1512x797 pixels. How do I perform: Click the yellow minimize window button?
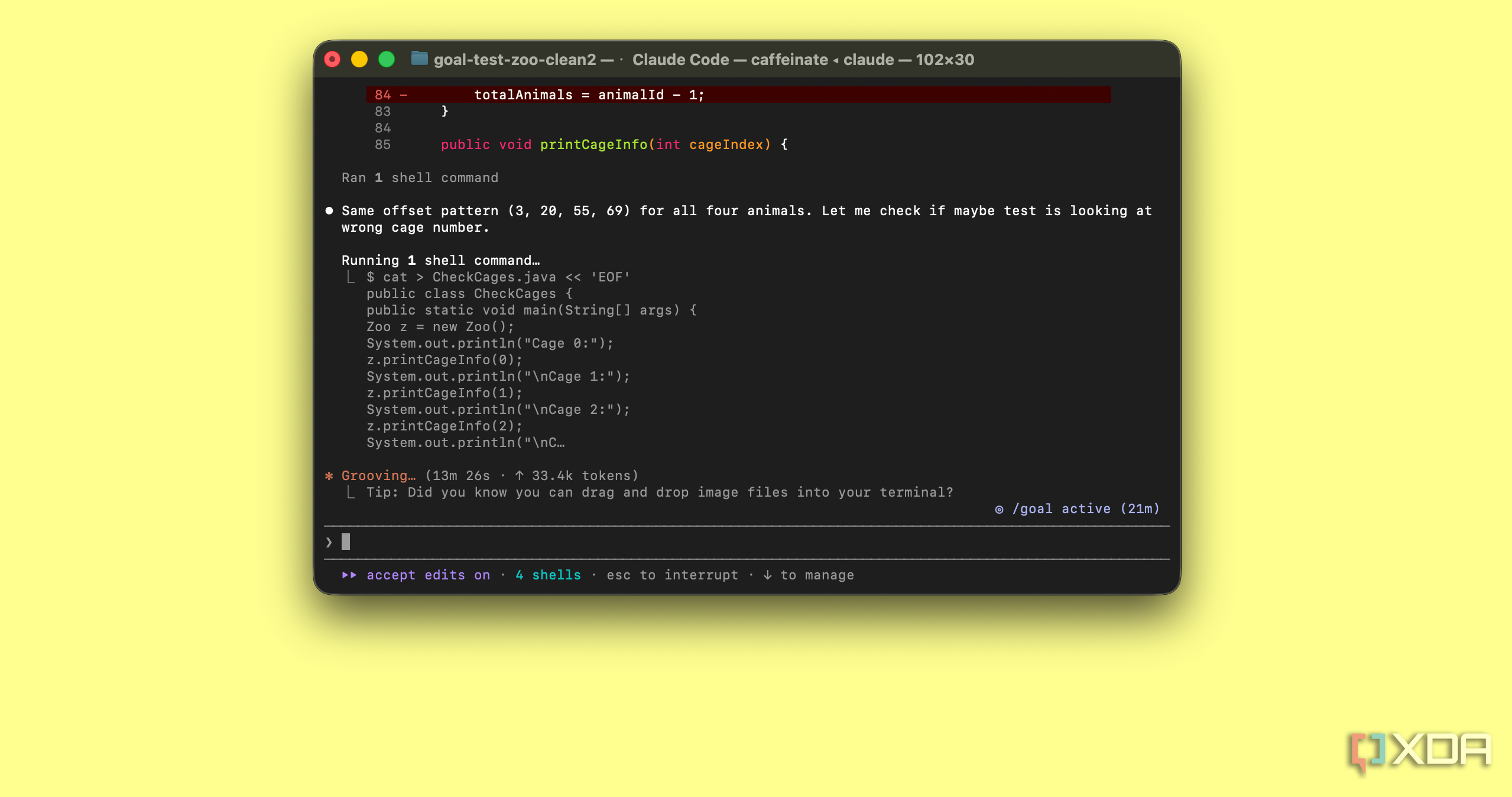pos(359,59)
